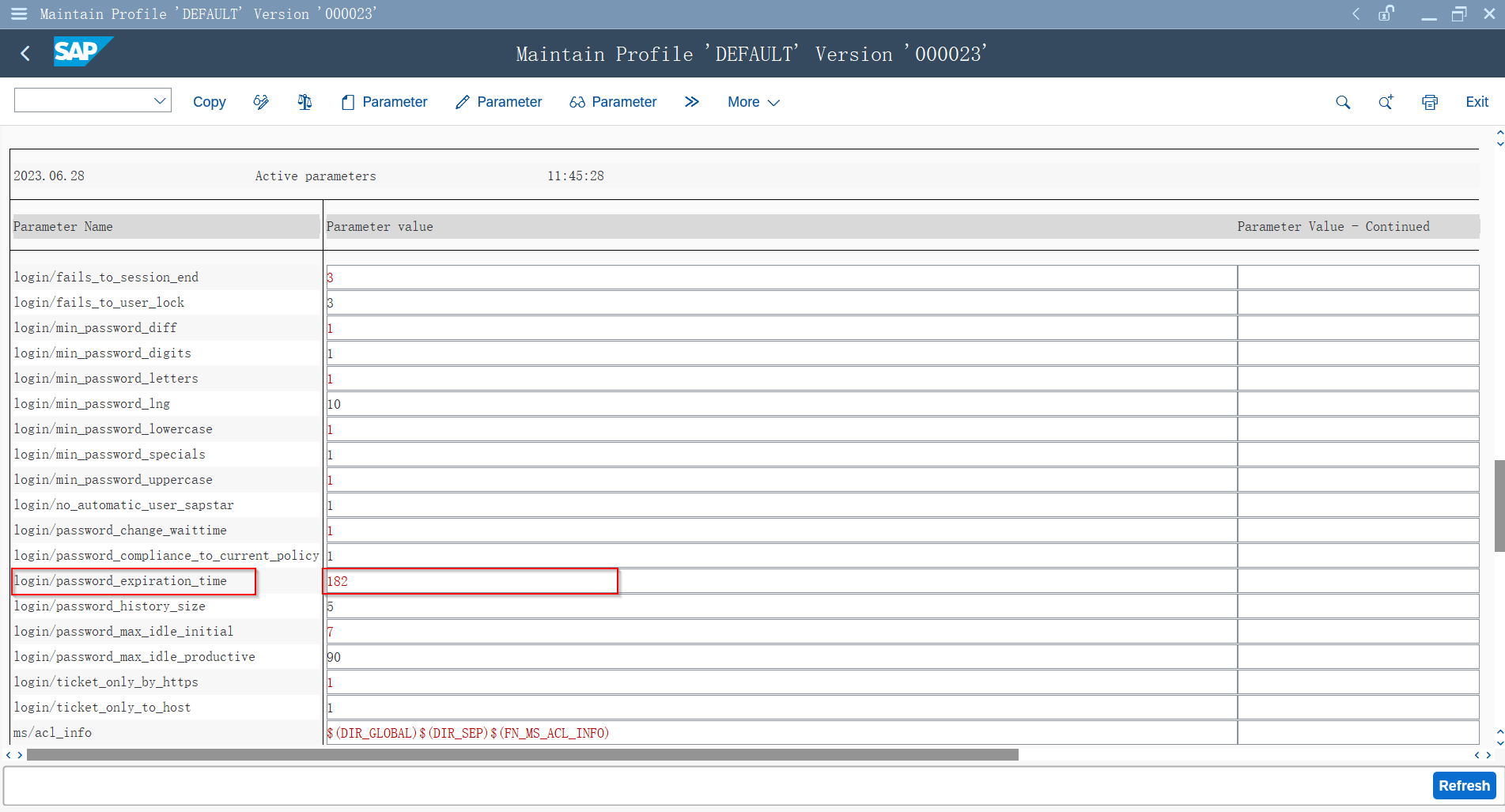
Task: Click the login/min_password_lng value field
Action: coord(780,404)
